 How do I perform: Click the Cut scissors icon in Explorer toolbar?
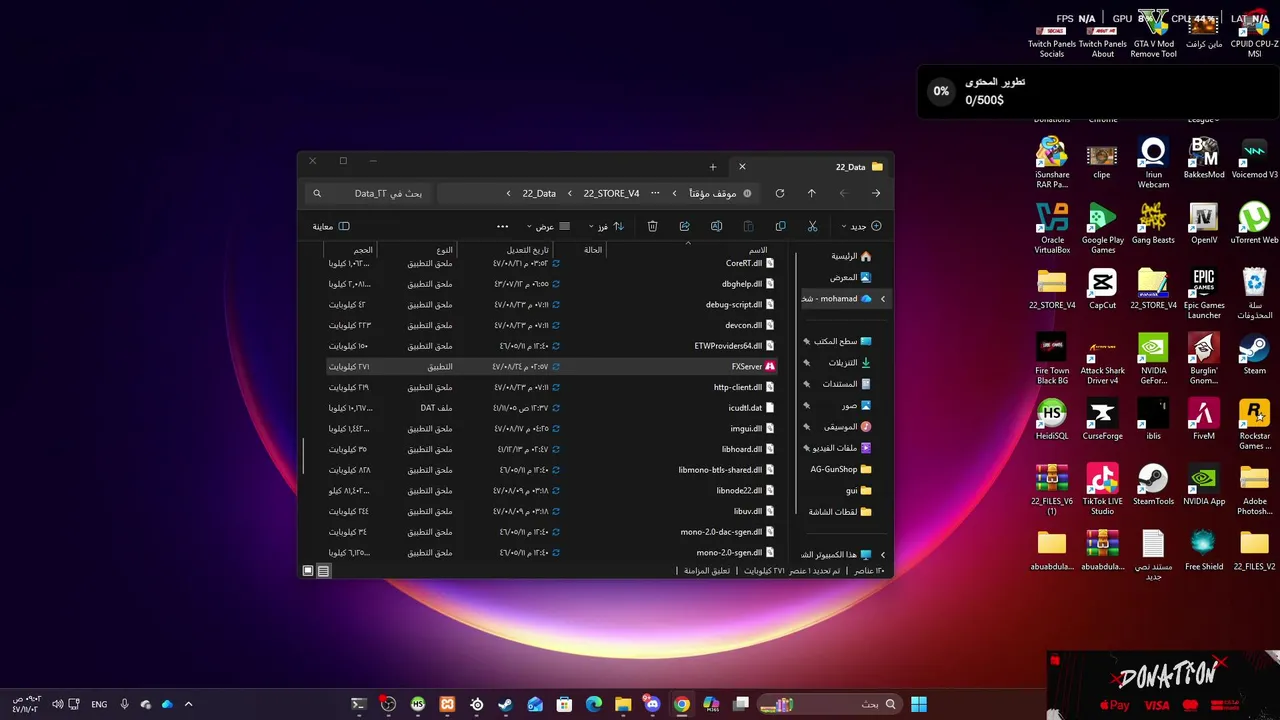coord(812,226)
